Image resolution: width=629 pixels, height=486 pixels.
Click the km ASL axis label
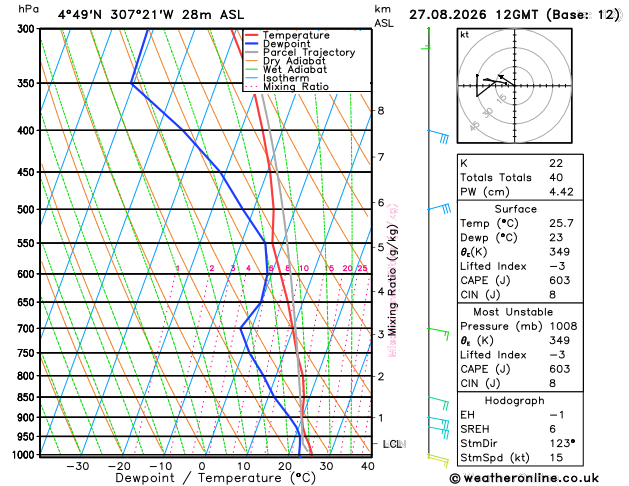click(x=383, y=16)
